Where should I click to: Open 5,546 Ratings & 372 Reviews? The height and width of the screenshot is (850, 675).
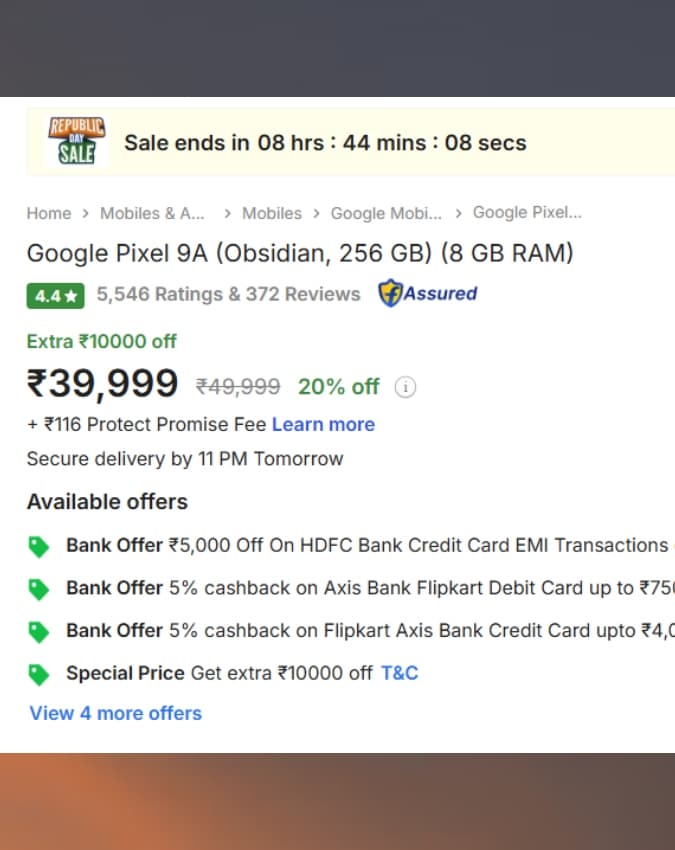(228, 294)
